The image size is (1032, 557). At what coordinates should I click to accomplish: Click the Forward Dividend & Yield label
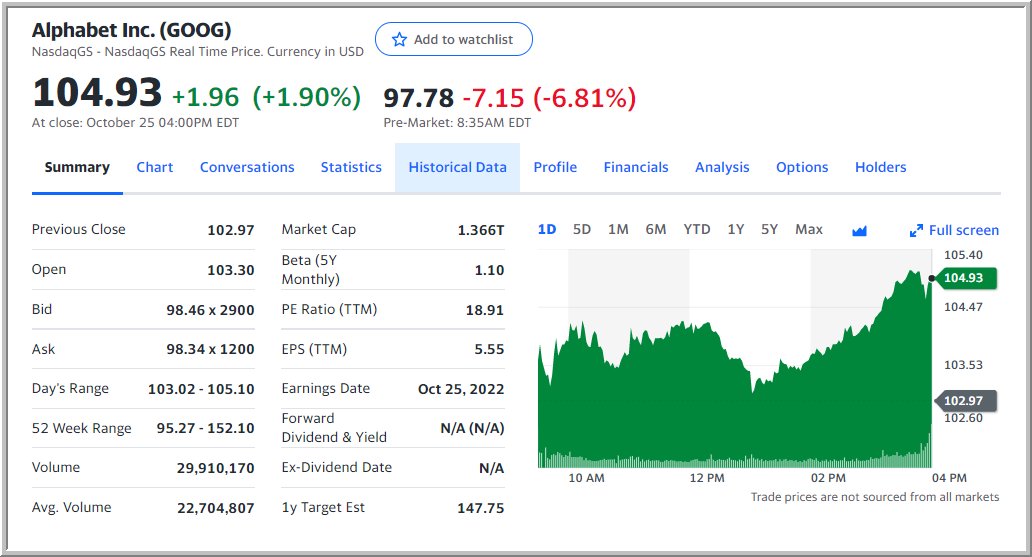coord(334,428)
